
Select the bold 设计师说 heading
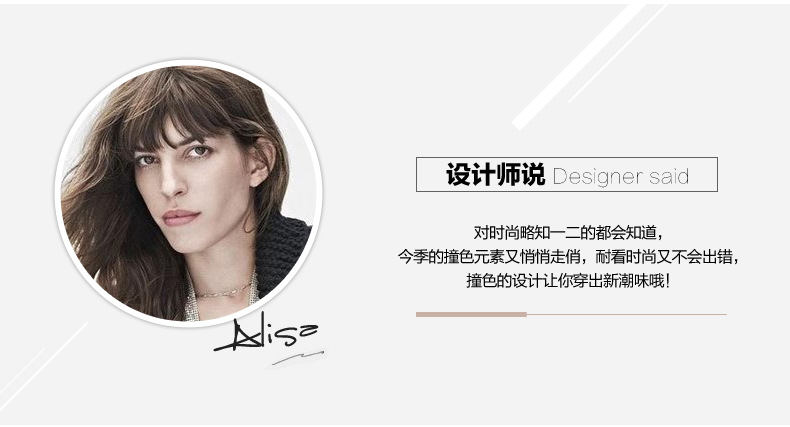click(495, 175)
